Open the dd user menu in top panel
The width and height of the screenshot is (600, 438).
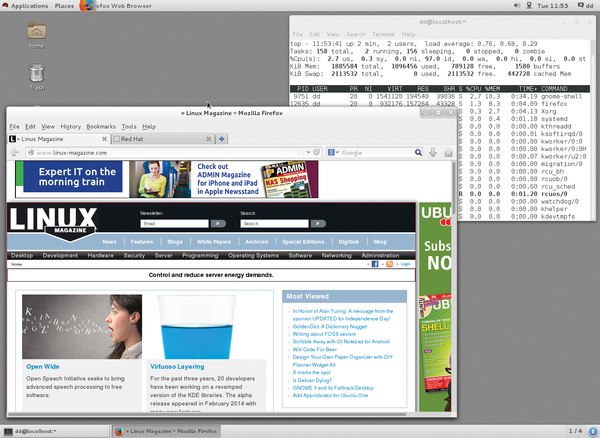585,5
